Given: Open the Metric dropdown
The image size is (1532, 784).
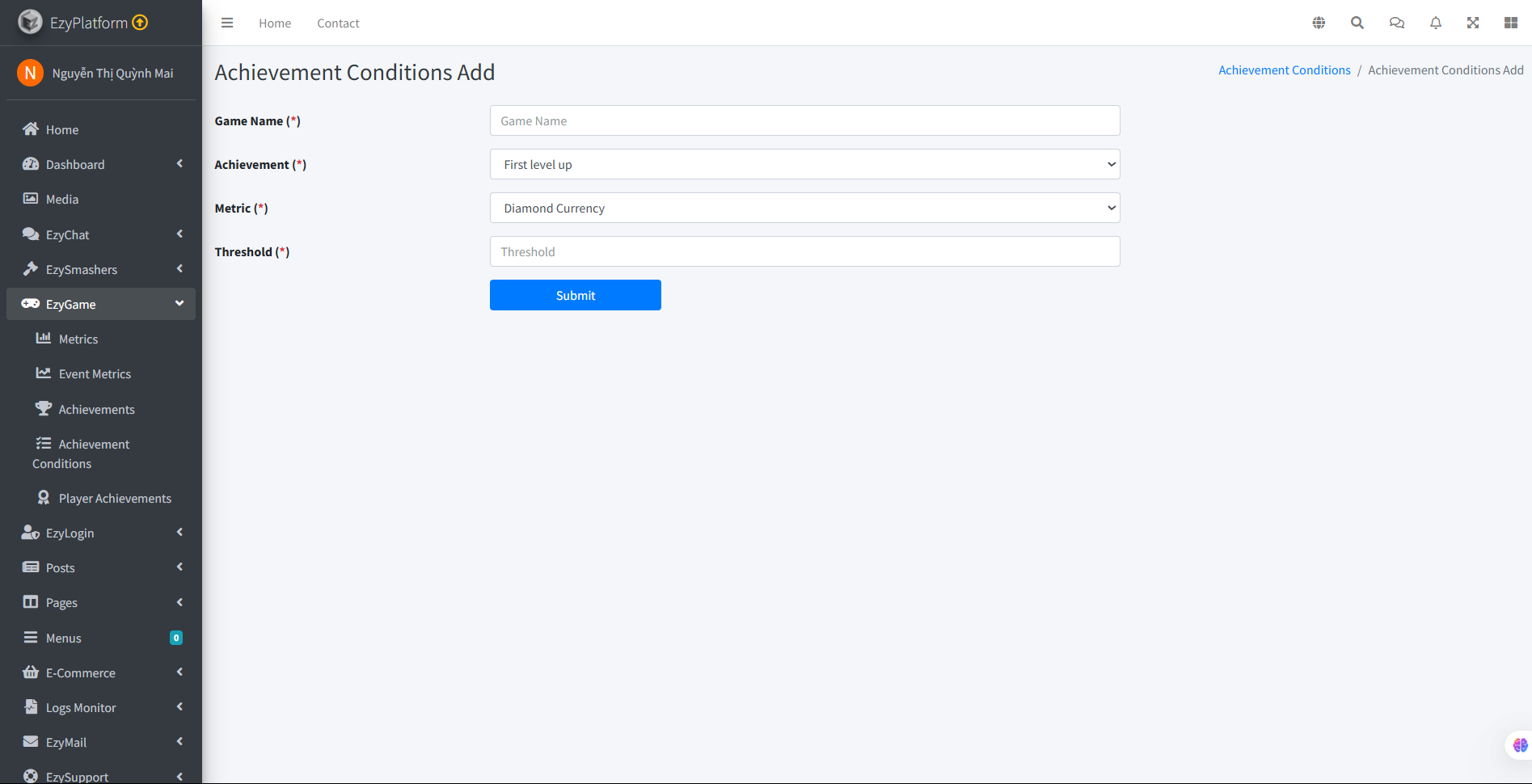Looking at the screenshot, I should click(804, 208).
